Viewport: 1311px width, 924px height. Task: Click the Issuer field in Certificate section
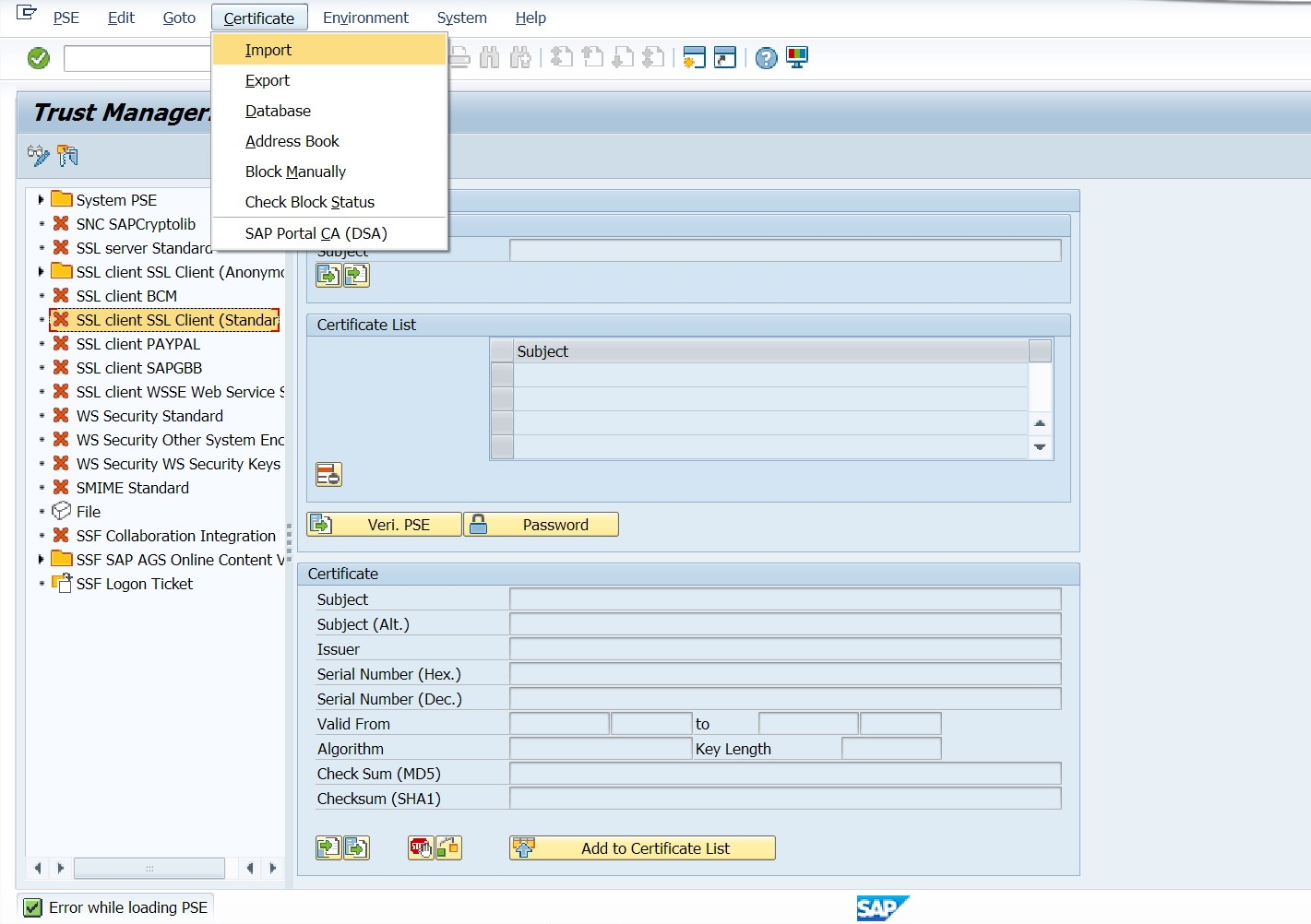(x=785, y=649)
